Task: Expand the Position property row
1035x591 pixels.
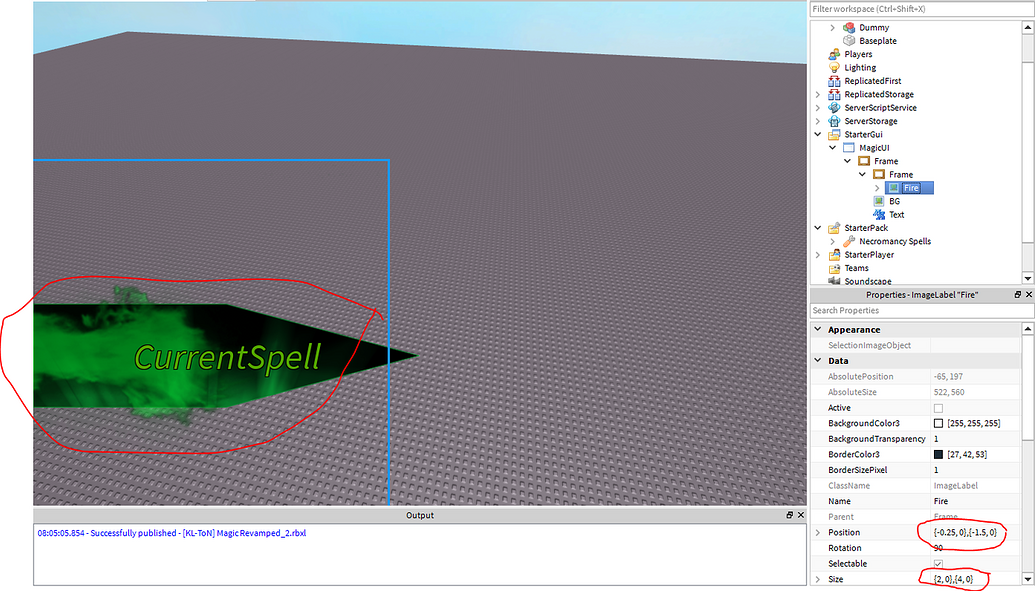Action: tap(818, 532)
